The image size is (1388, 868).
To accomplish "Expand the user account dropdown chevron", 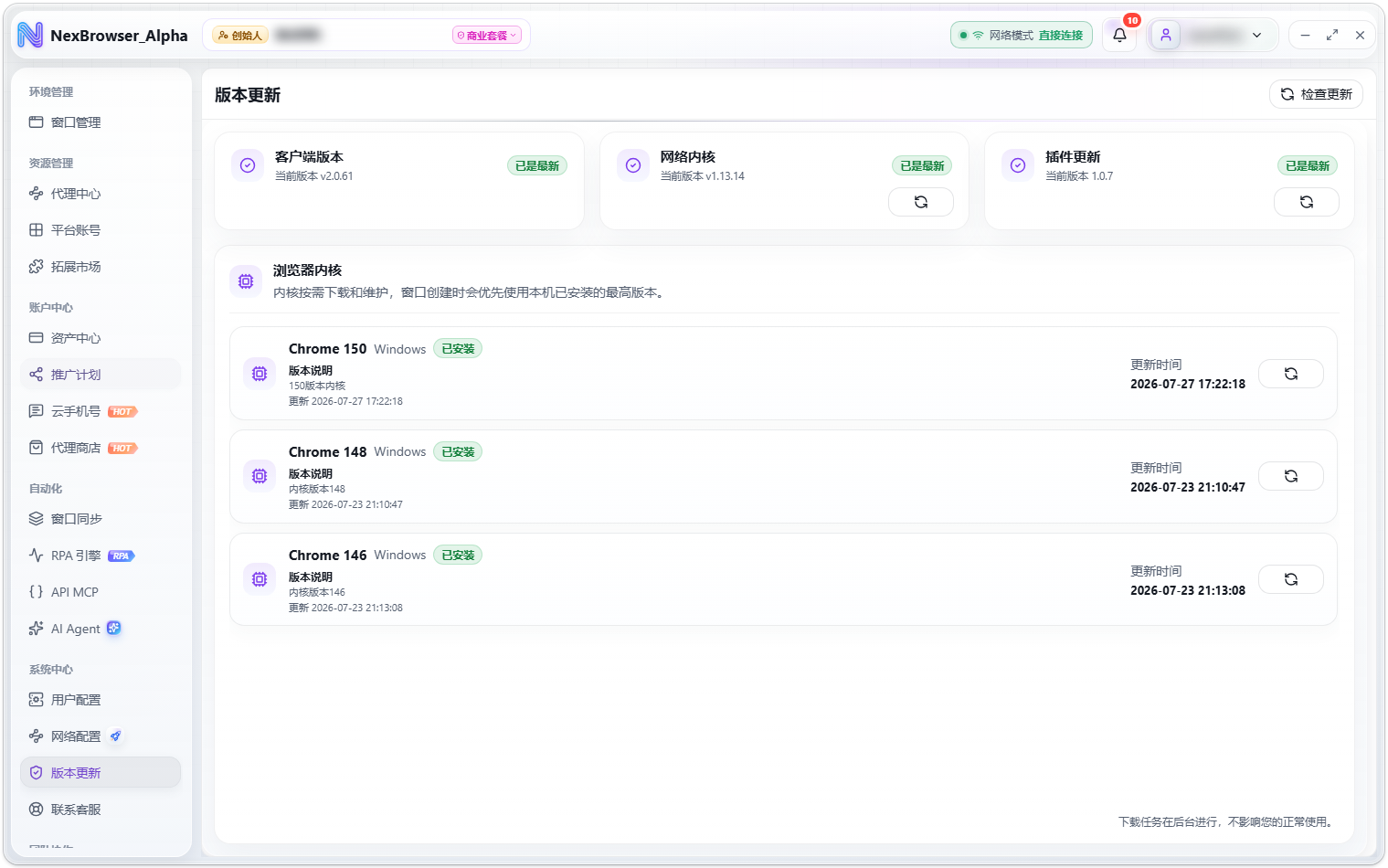I will [x=1257, y=36].
